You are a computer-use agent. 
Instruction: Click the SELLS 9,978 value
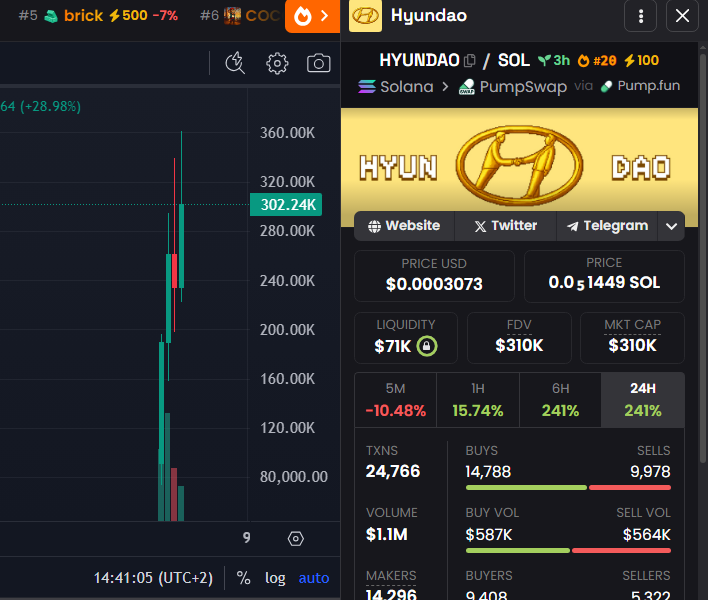point(650,472)
